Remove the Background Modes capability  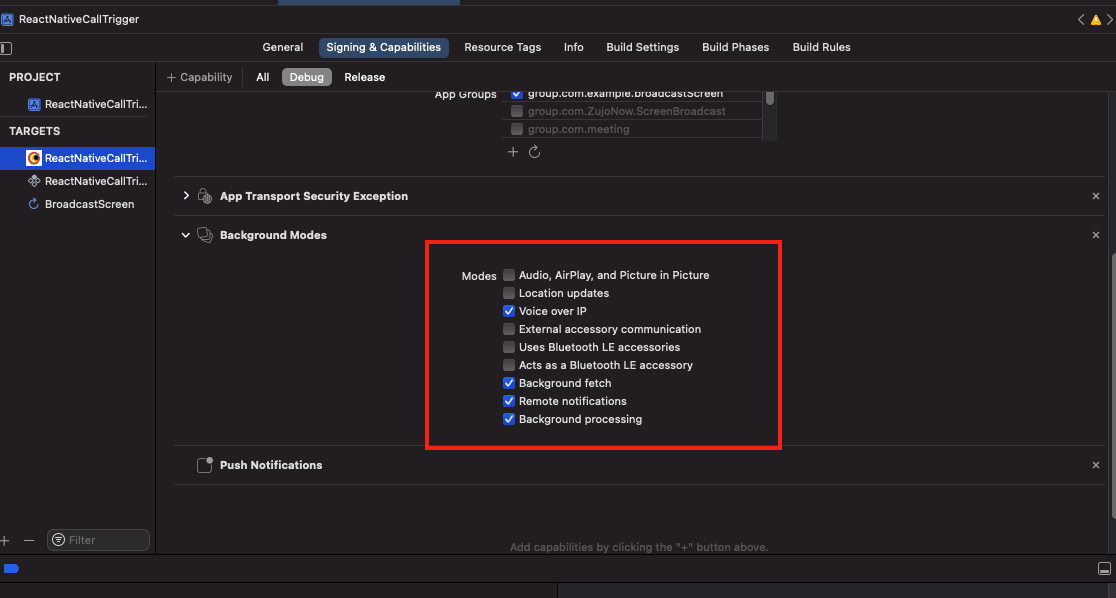click(x=1096, y=235)
